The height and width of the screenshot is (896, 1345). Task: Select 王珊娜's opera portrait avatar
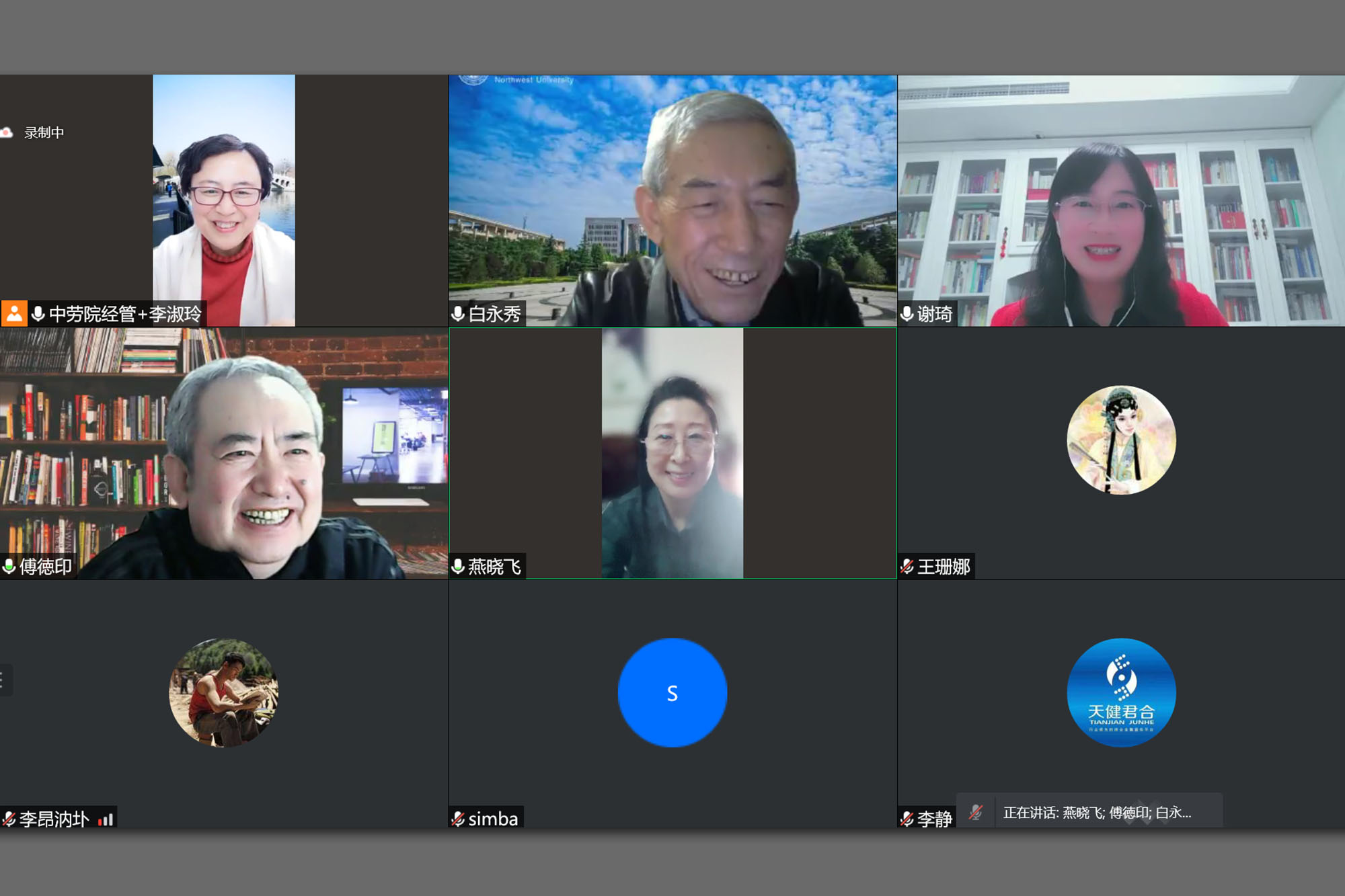[x=1121, y=440]
